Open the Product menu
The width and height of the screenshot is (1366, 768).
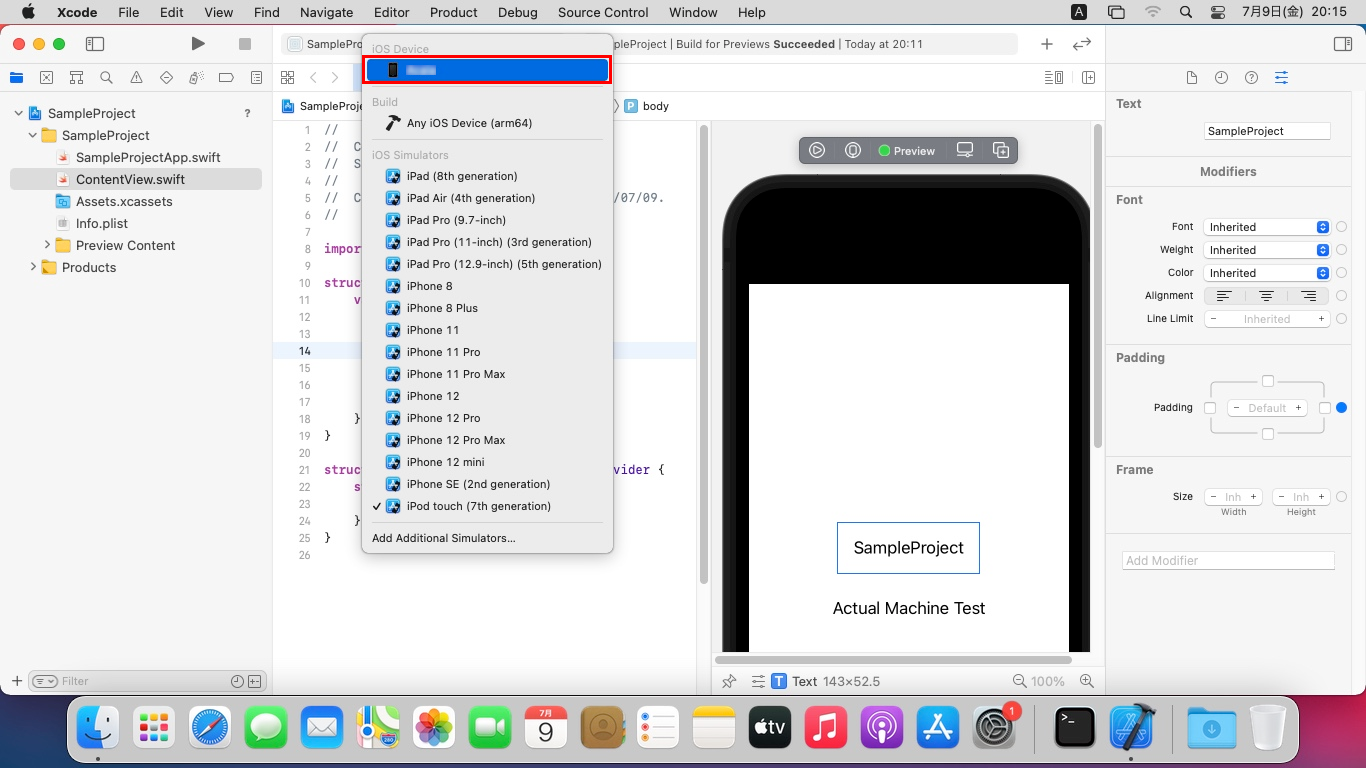click(453, 12)
